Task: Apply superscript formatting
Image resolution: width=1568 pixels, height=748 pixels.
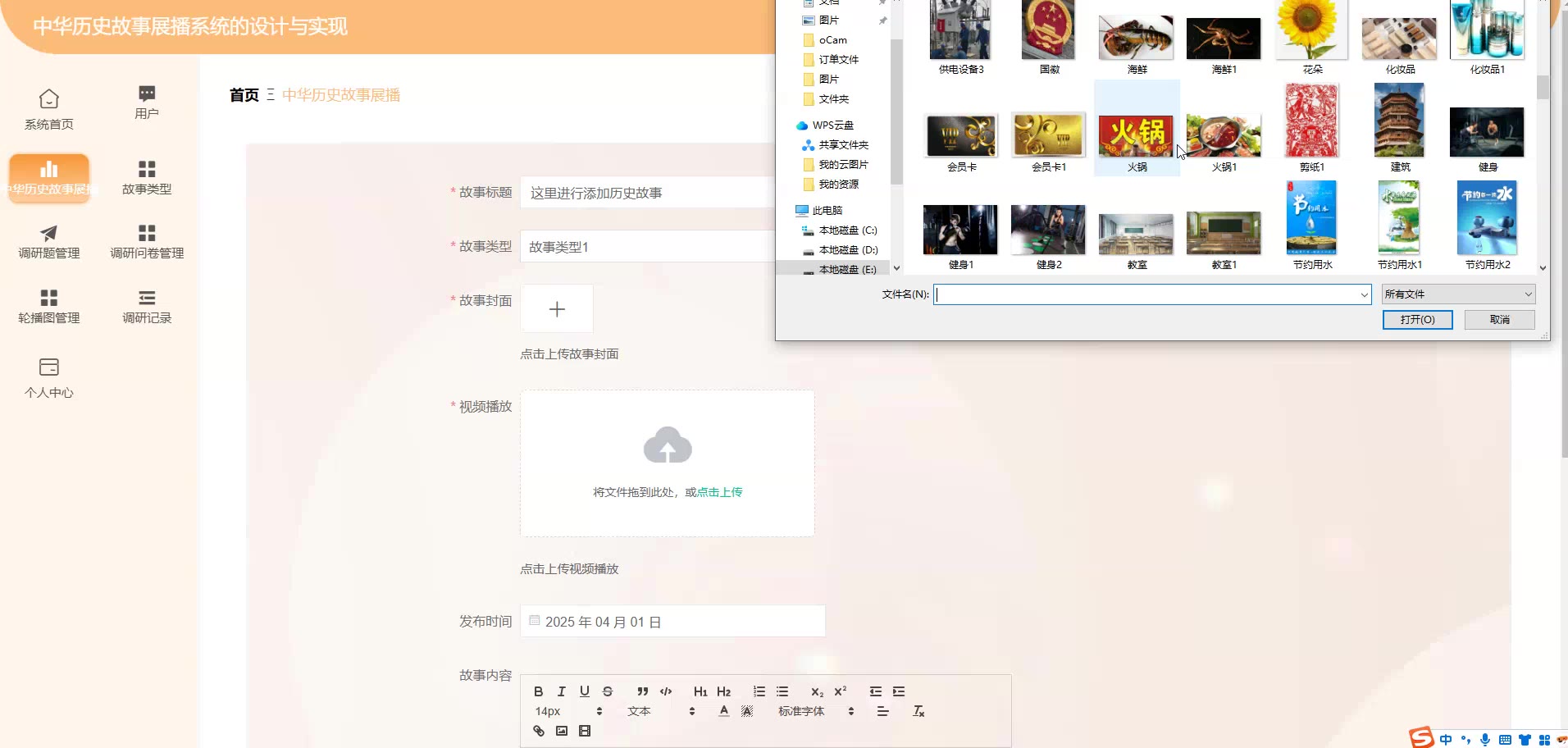Action: click(840, 691)
